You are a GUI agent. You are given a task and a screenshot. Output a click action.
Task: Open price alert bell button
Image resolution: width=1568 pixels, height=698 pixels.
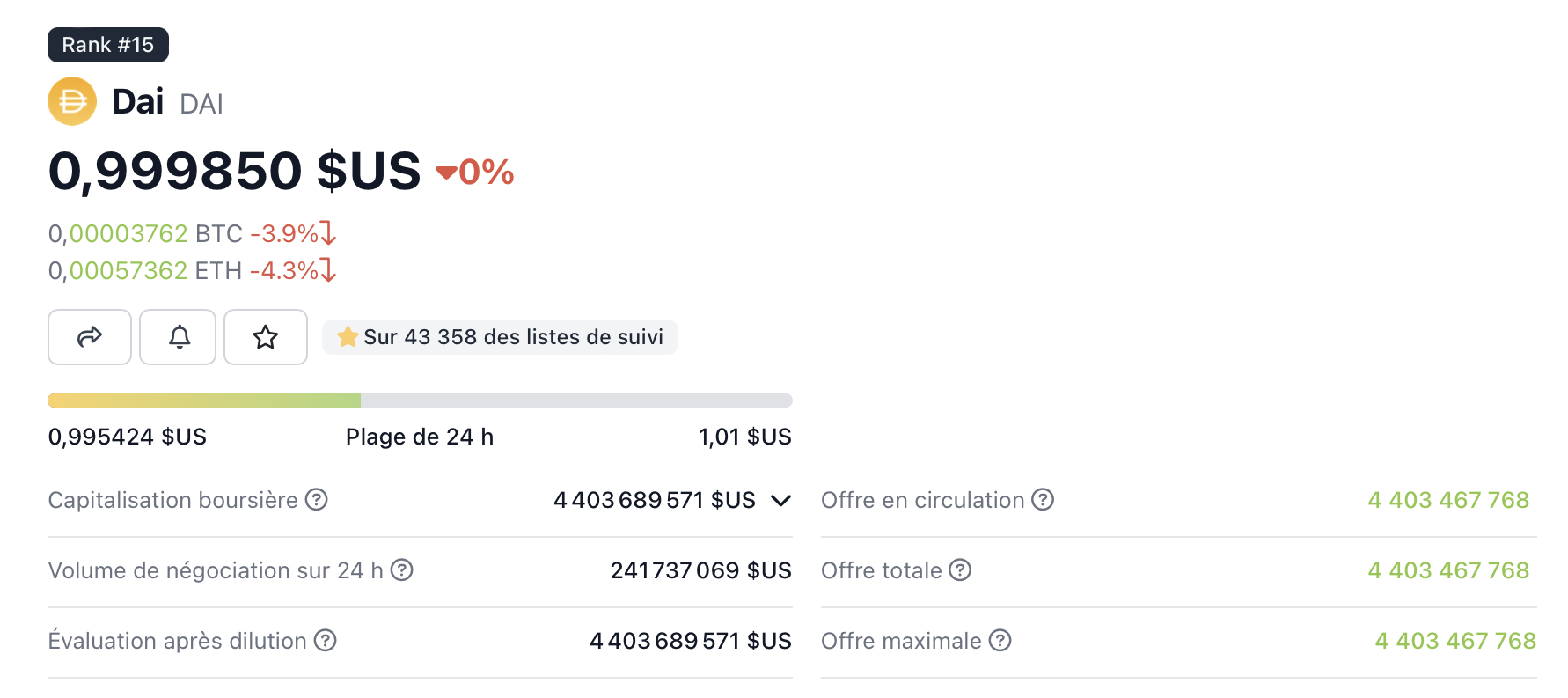[x=178, y=337]
